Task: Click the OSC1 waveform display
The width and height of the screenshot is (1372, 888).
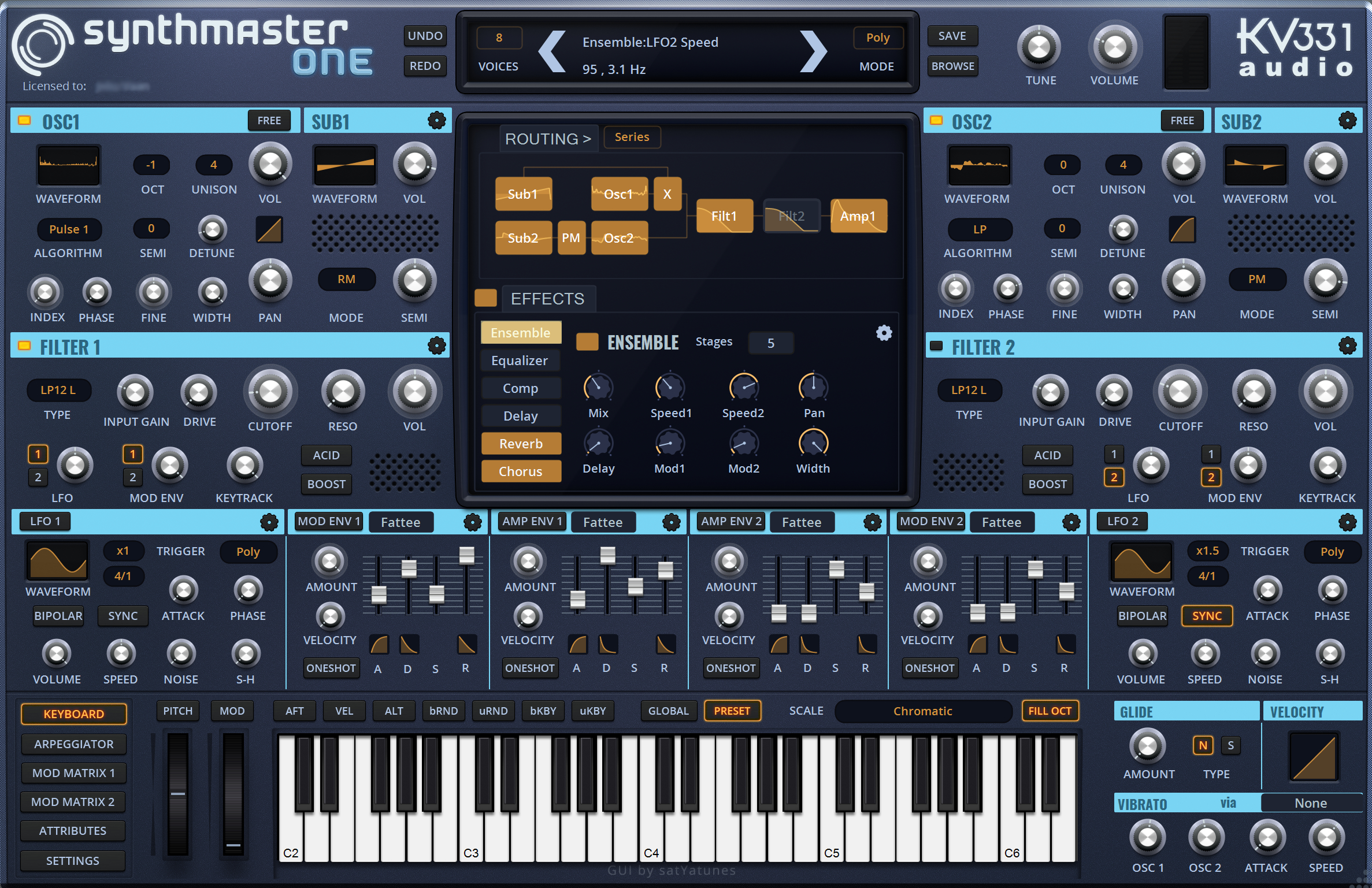Action: tap(68, 166)
